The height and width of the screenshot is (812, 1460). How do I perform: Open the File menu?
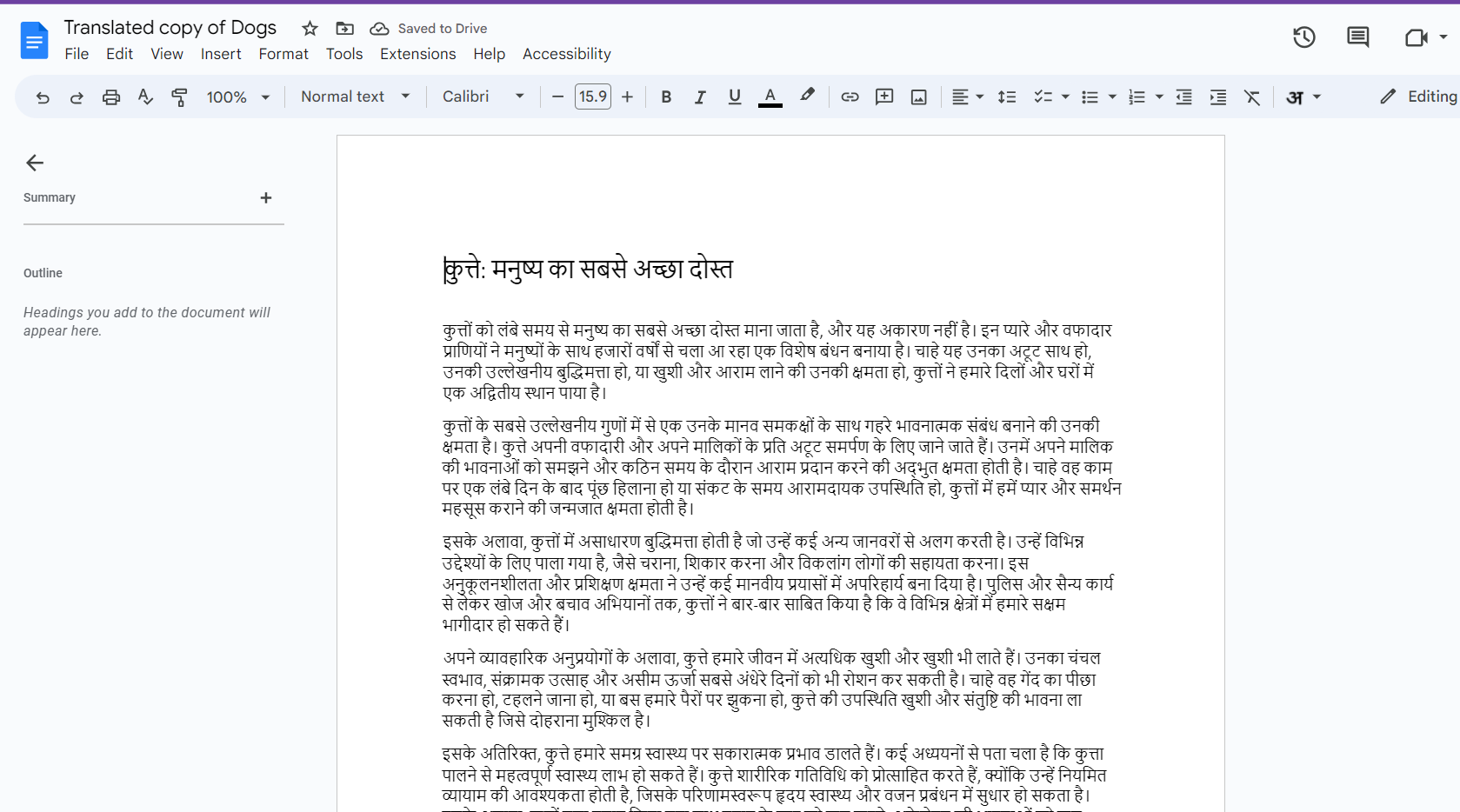click(77, 54)
